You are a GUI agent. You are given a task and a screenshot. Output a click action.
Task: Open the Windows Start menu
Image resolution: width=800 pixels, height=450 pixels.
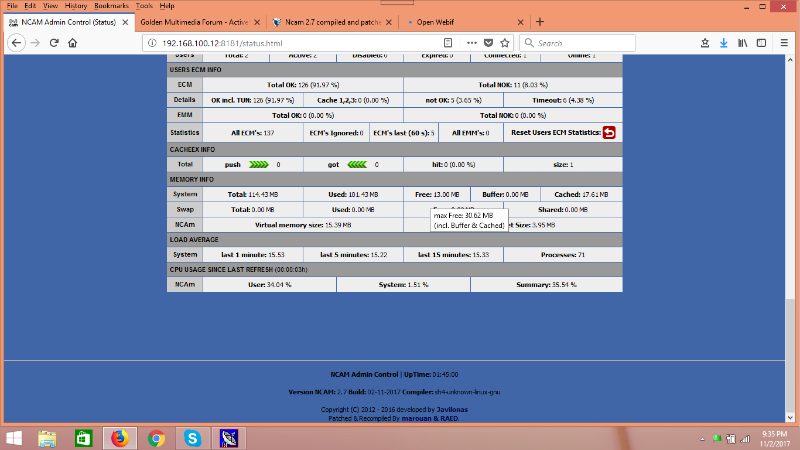14,438
